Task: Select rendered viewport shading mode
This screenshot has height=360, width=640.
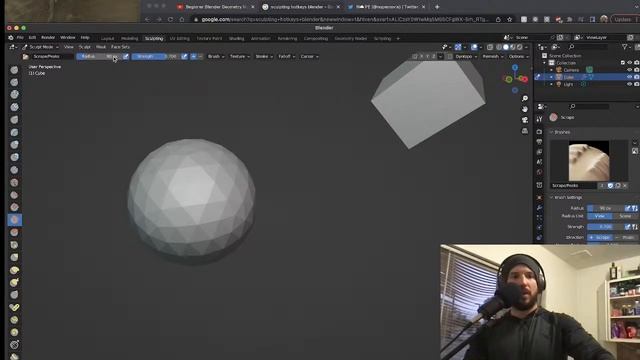Action: tap(520, 47)
